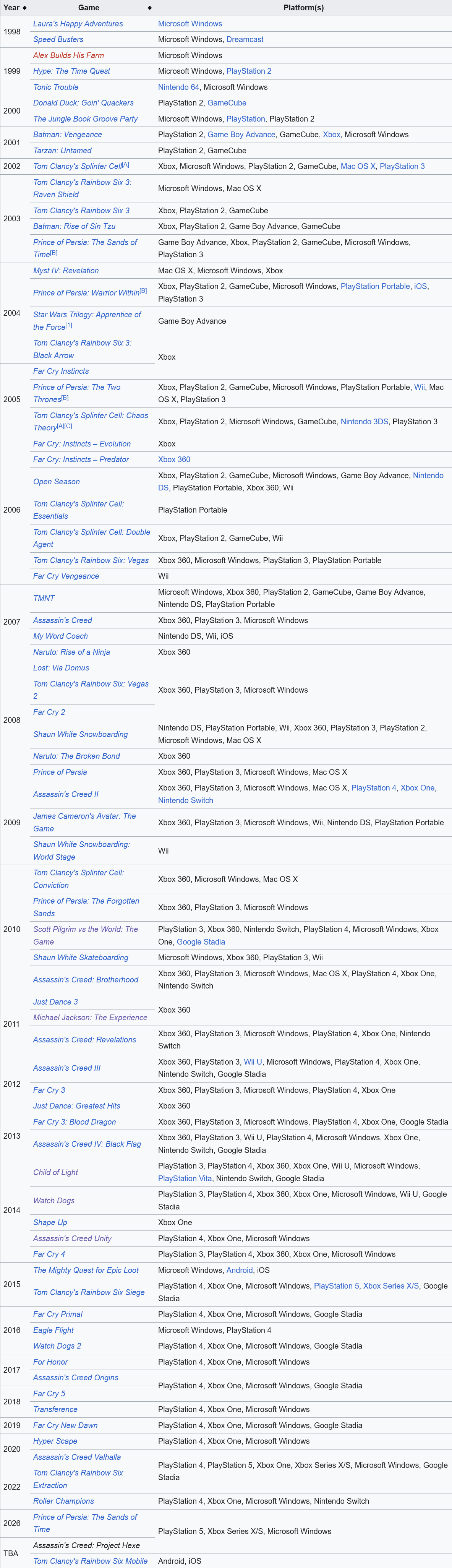Follow the Nintendo 3DS platform link

(365, 421)
